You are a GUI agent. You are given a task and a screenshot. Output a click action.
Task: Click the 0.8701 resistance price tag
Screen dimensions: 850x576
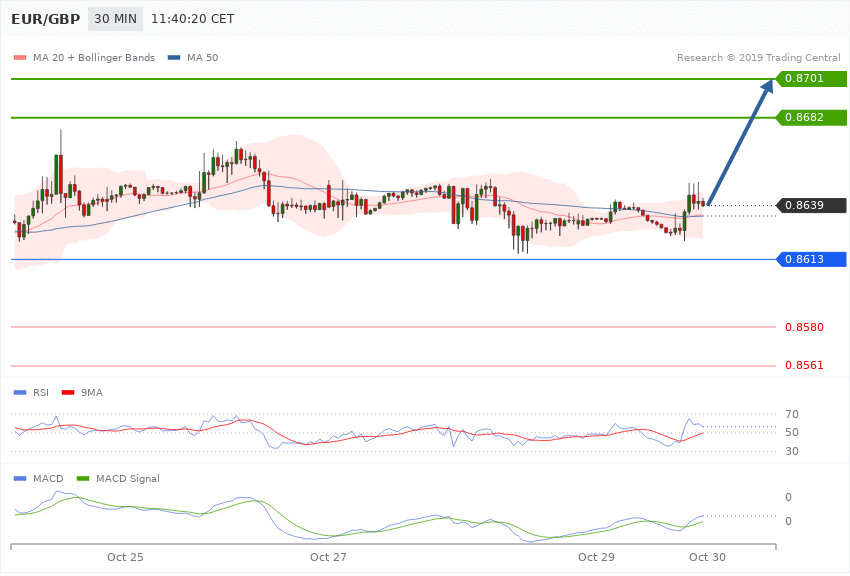tap(811, 79)
